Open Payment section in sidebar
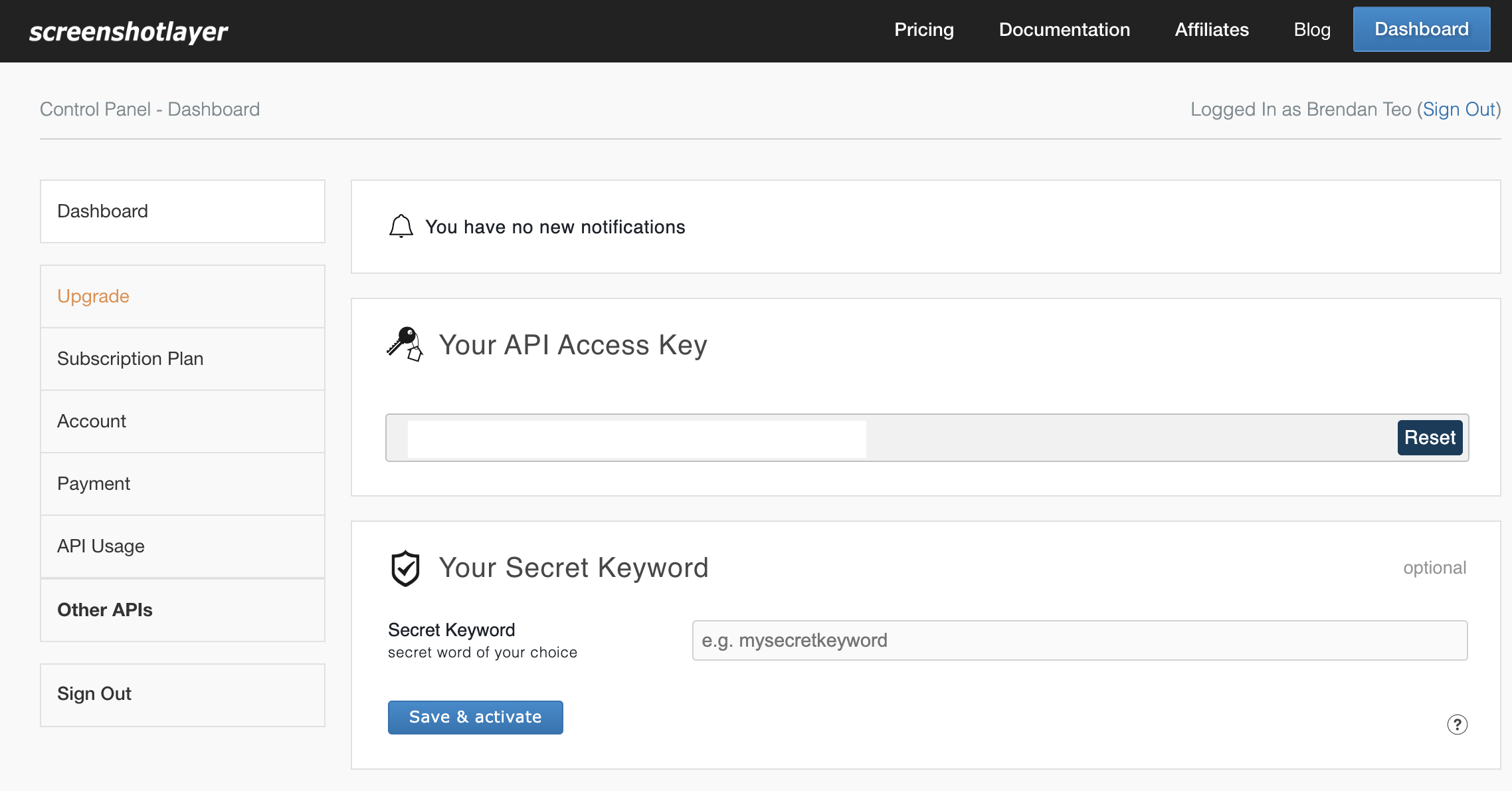This screenshot has height=791, width=1512. [183, 484]
